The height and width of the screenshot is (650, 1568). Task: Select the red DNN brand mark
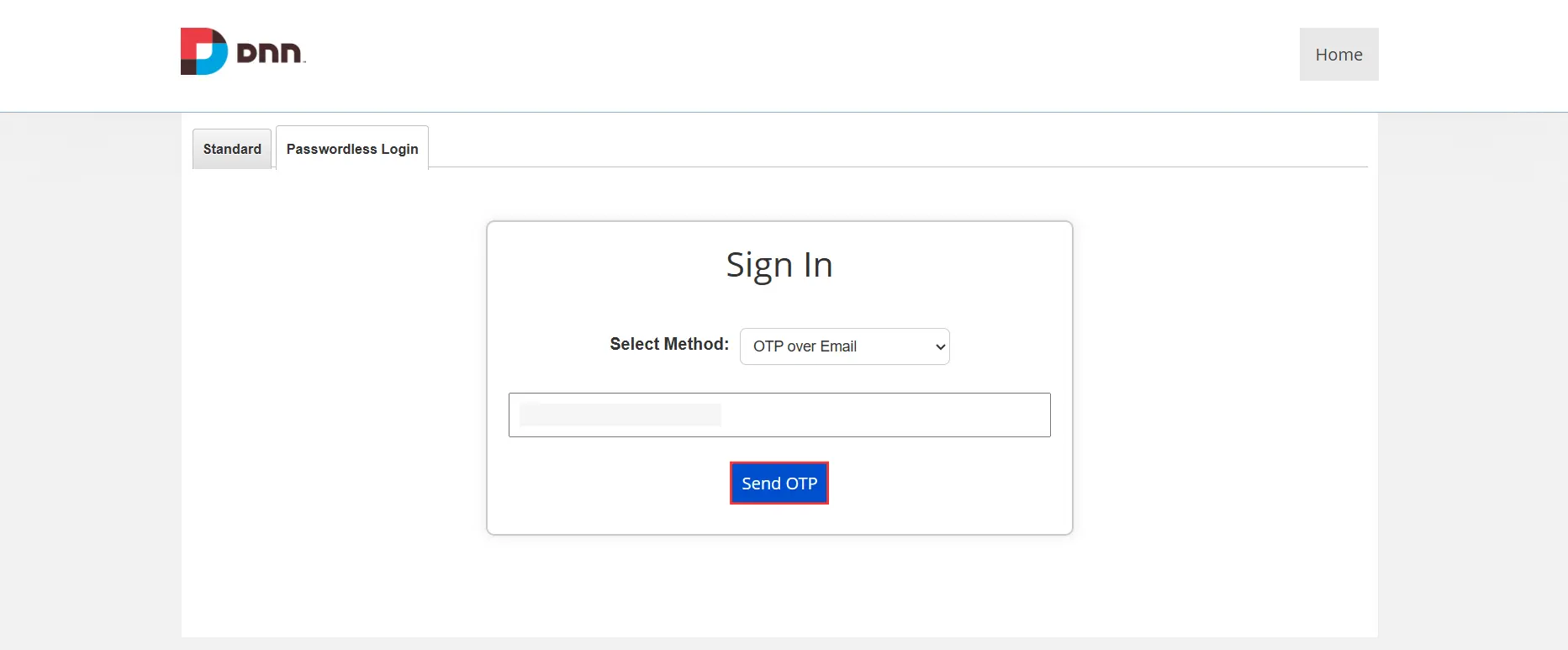(202, 50)
